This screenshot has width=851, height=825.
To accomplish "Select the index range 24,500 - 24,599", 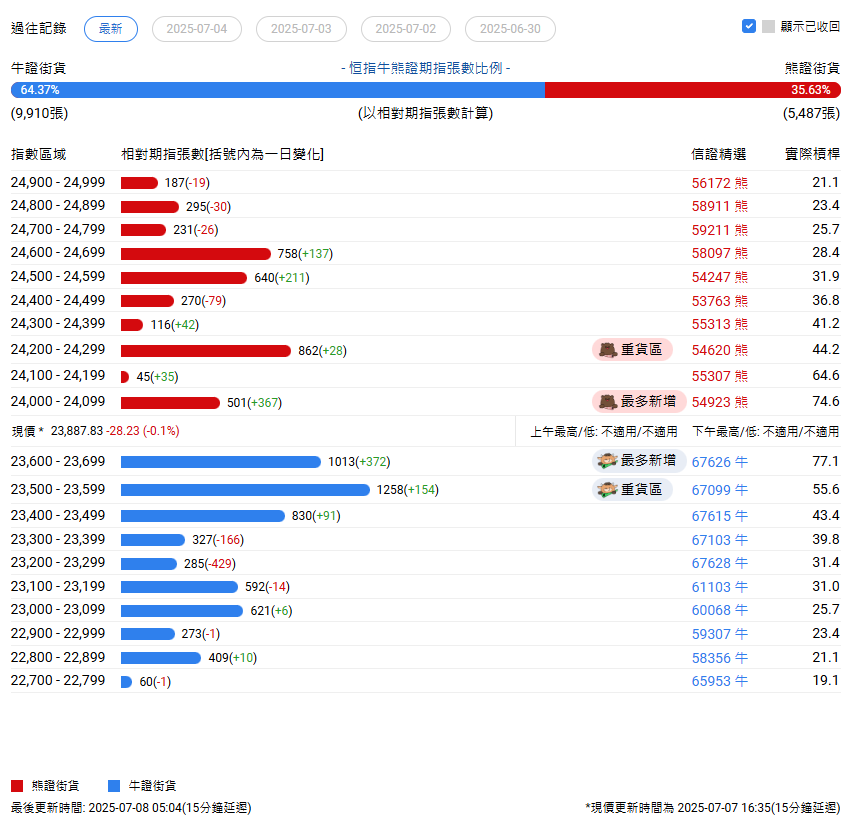I will click(58, 276).
